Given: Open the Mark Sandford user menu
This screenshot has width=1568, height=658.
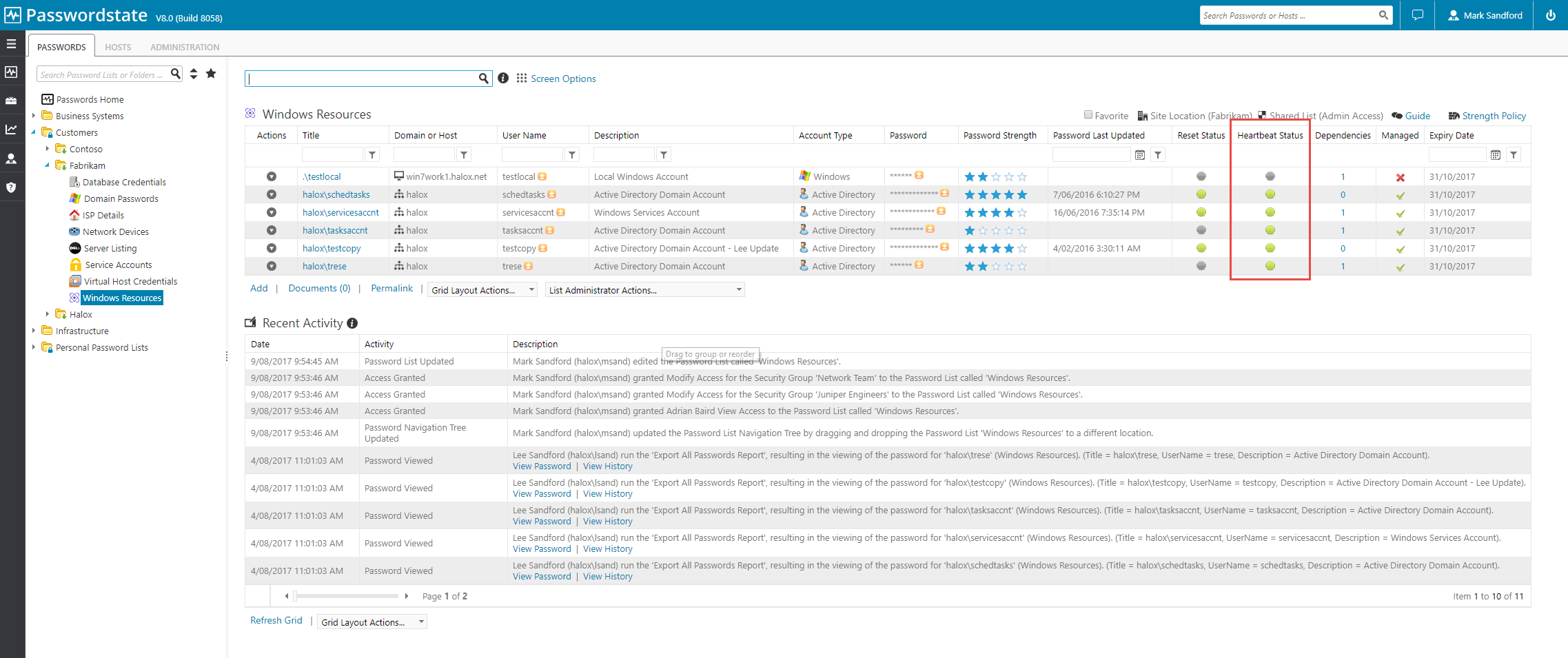Looking at the screenshot, I should pyautogui.click(x=1485, y=15).
